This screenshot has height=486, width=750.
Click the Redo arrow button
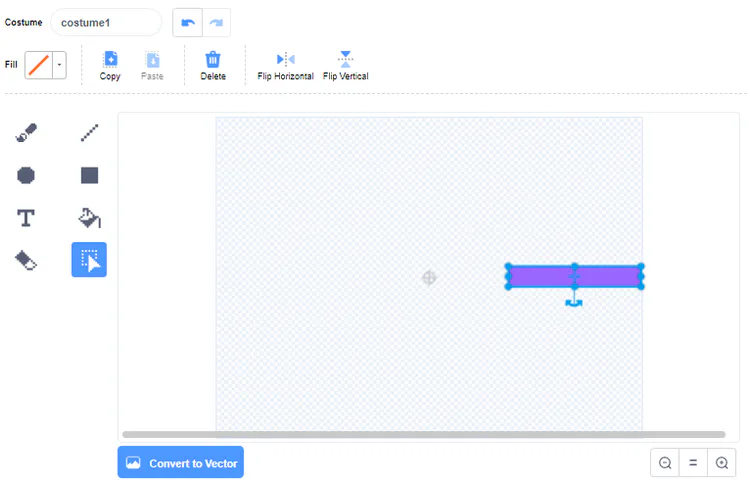pyautogui.click(x=217, y=22)
